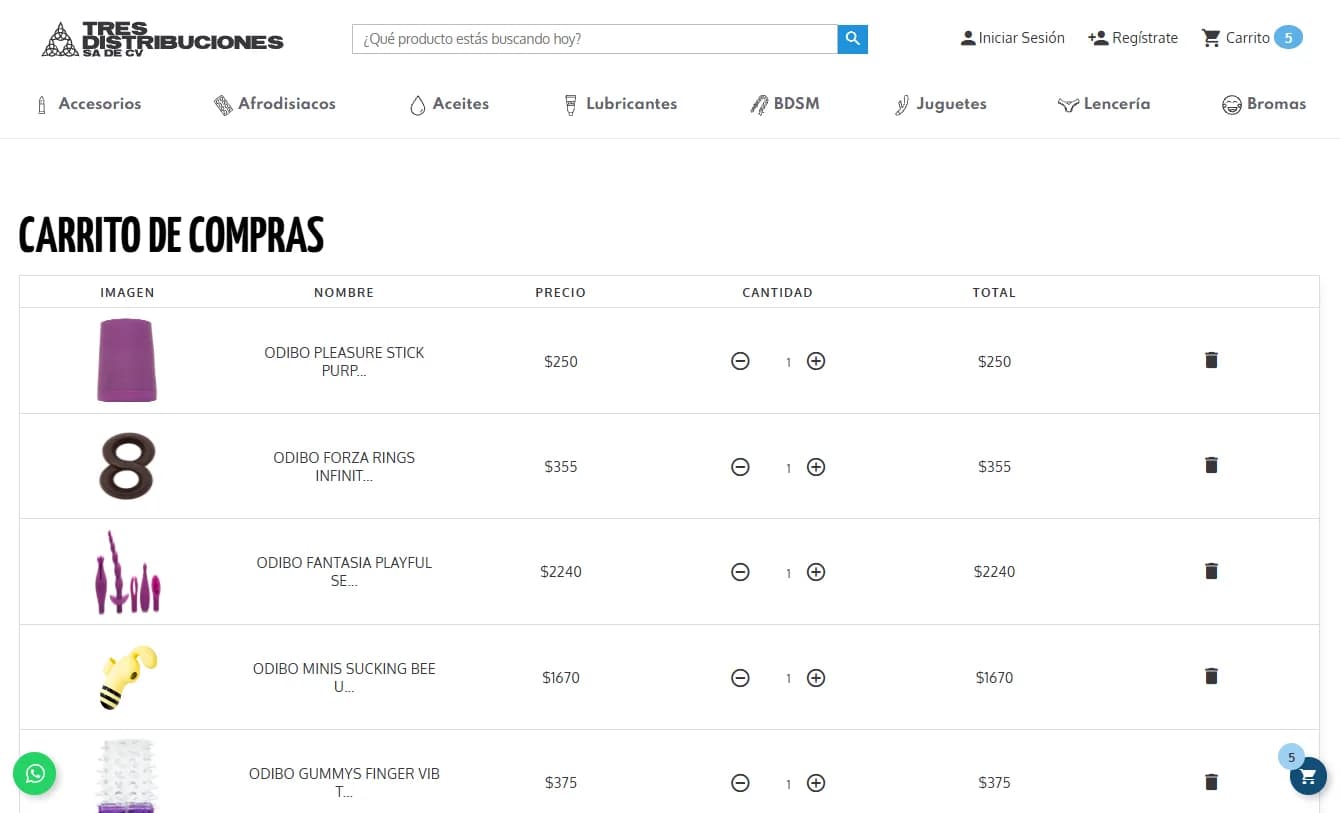The height and width of the screenshot is (813, 1340).
Task: Click the $2240 price cell
Action: pyautogui.click(x=561, y=572)
